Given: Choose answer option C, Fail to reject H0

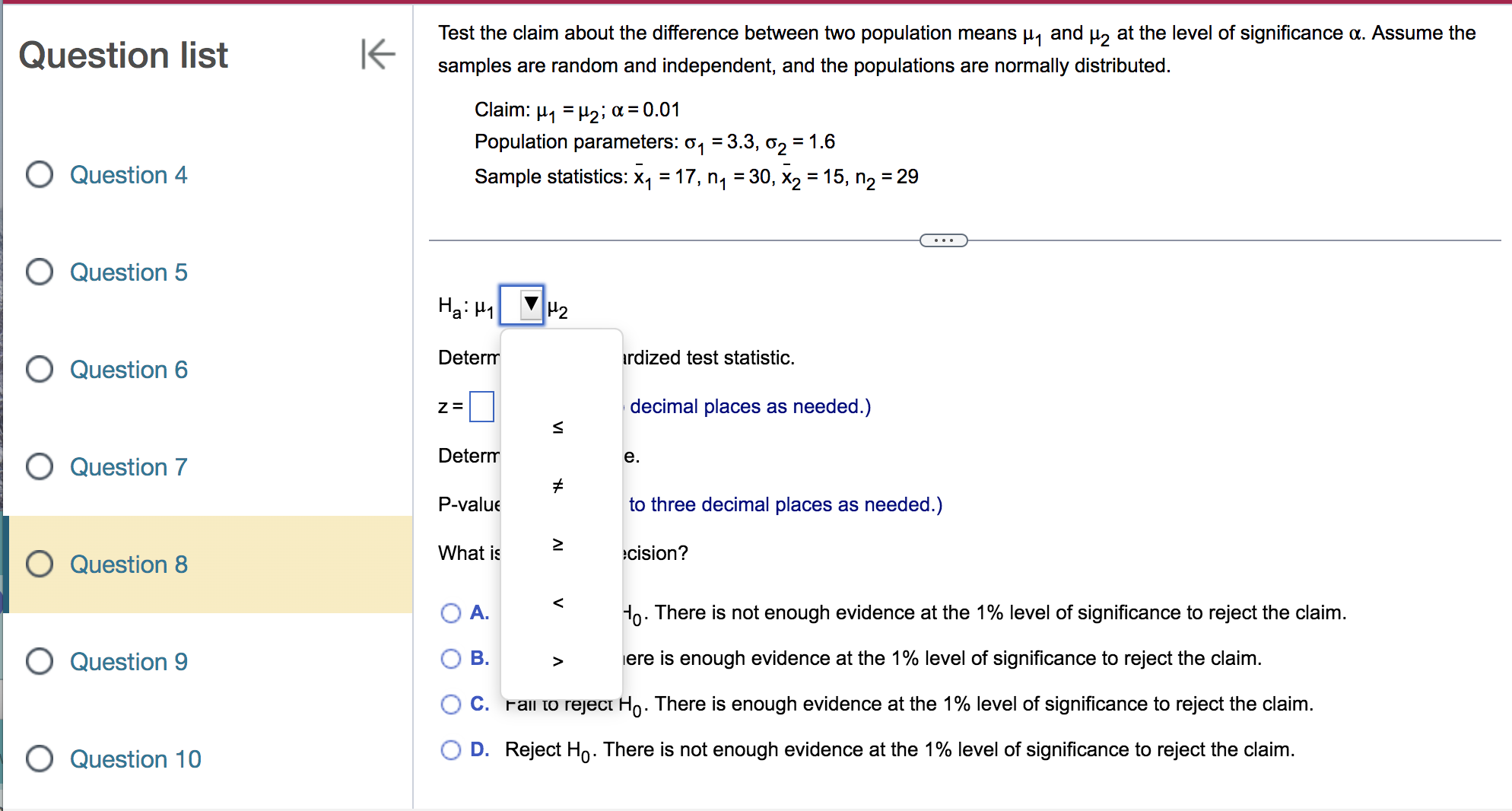Looking at the screenshot, I should point(450,704).
